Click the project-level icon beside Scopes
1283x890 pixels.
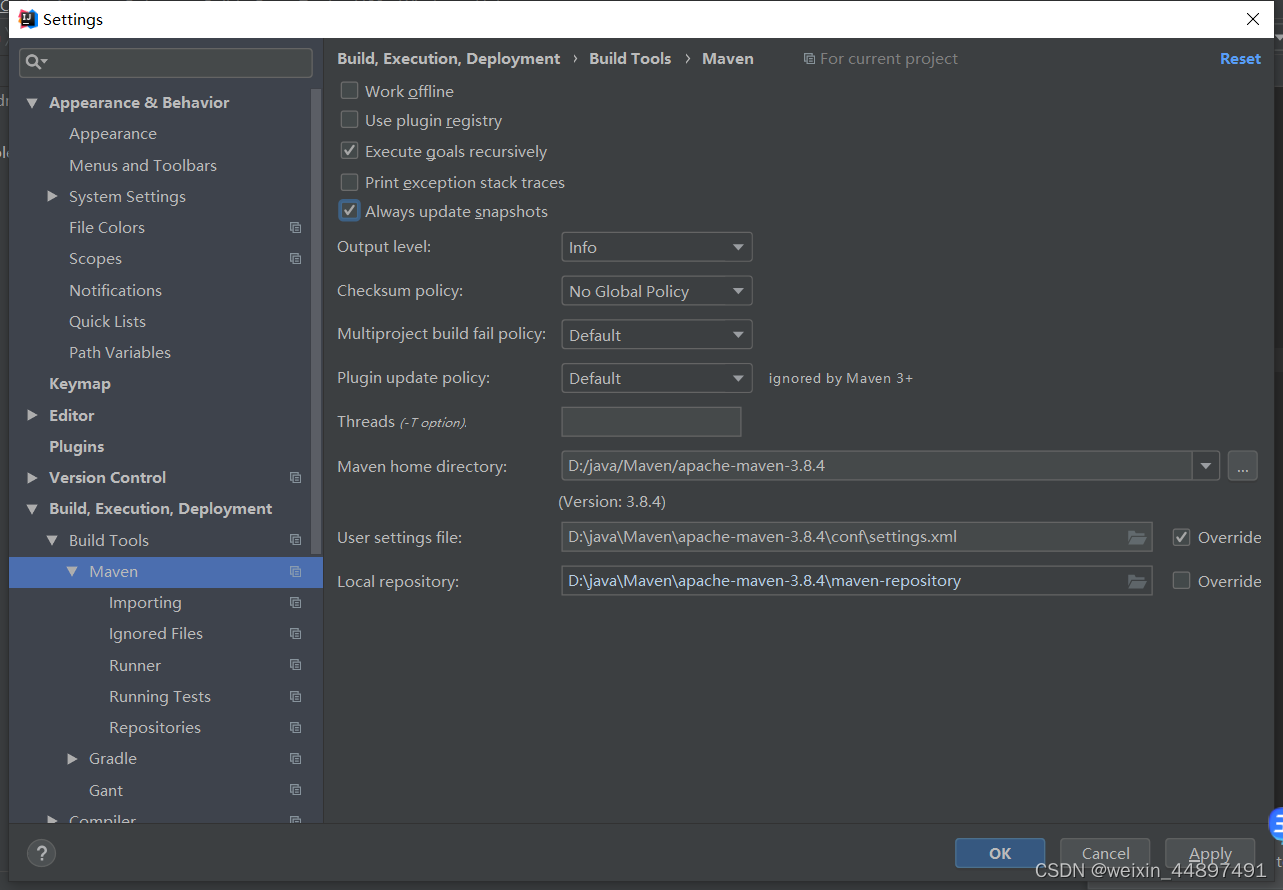295,259
